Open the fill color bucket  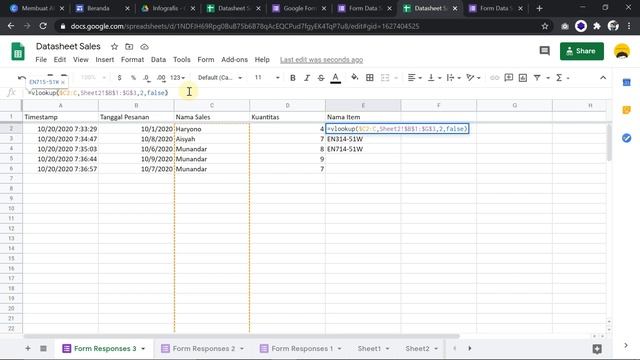[x=354, y=78]
